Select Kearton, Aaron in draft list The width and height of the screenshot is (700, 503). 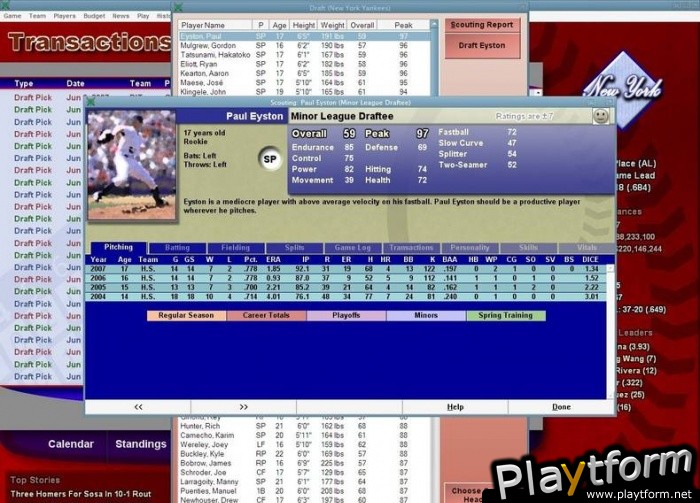[x=304, y=74]
